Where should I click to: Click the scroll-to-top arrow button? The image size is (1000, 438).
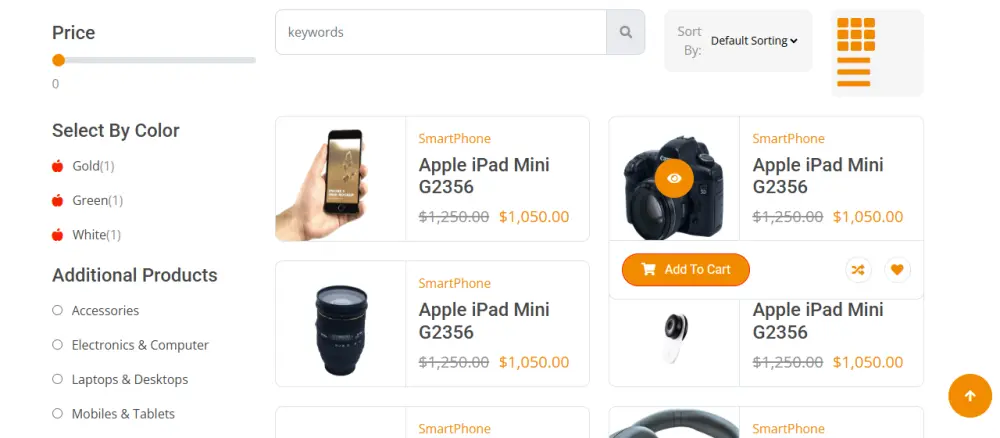[x=969, y=396]
